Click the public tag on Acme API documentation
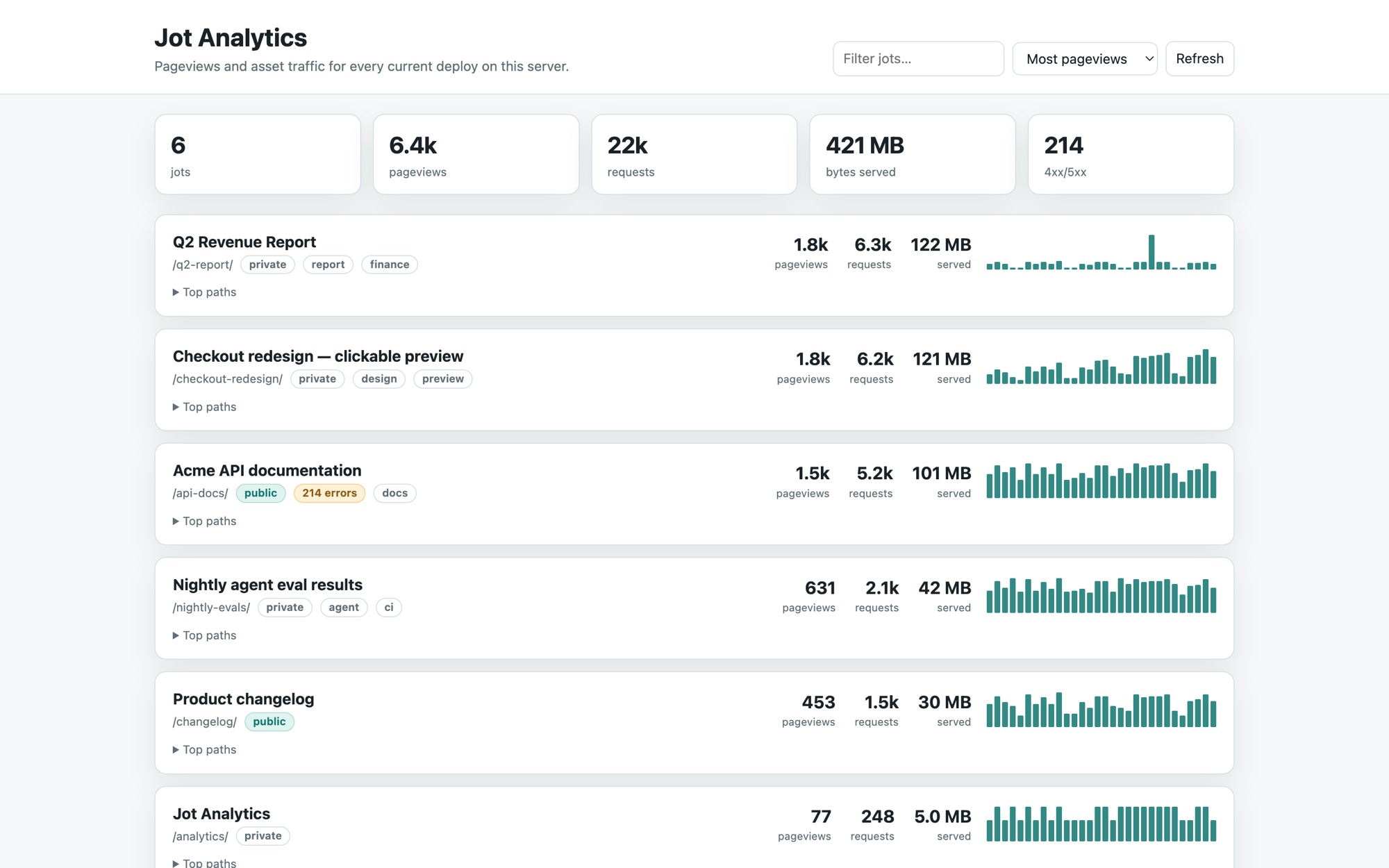 pos(260,493)
